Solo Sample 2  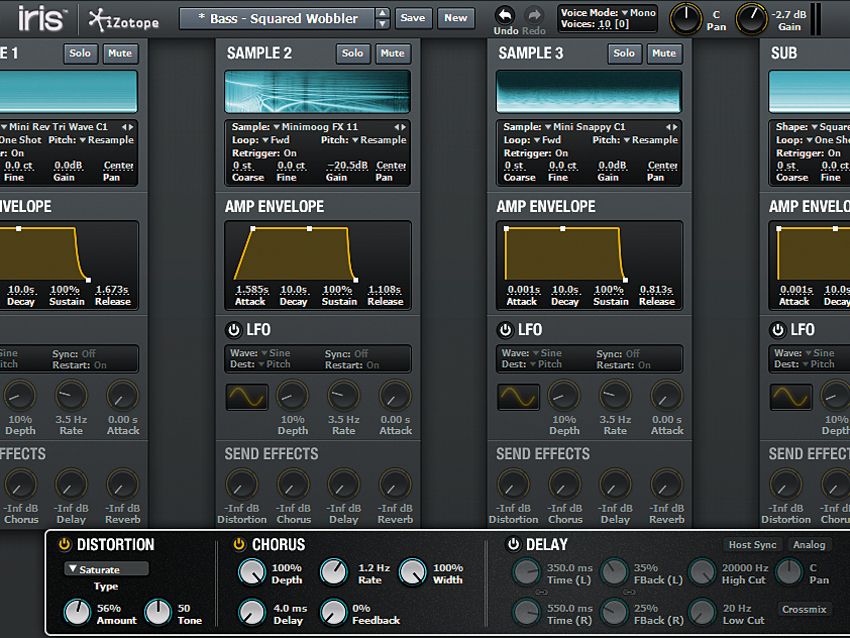pos(352,53)
